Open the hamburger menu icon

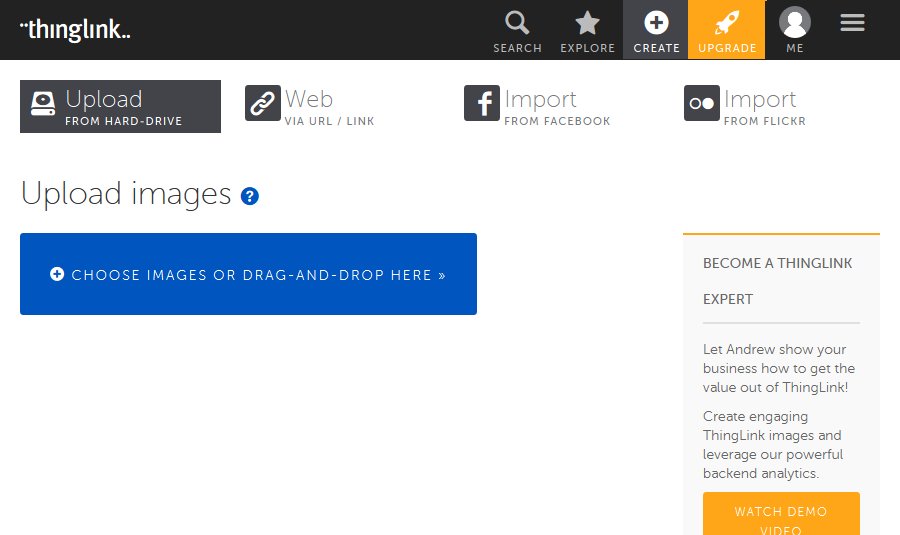click(852, 23)
